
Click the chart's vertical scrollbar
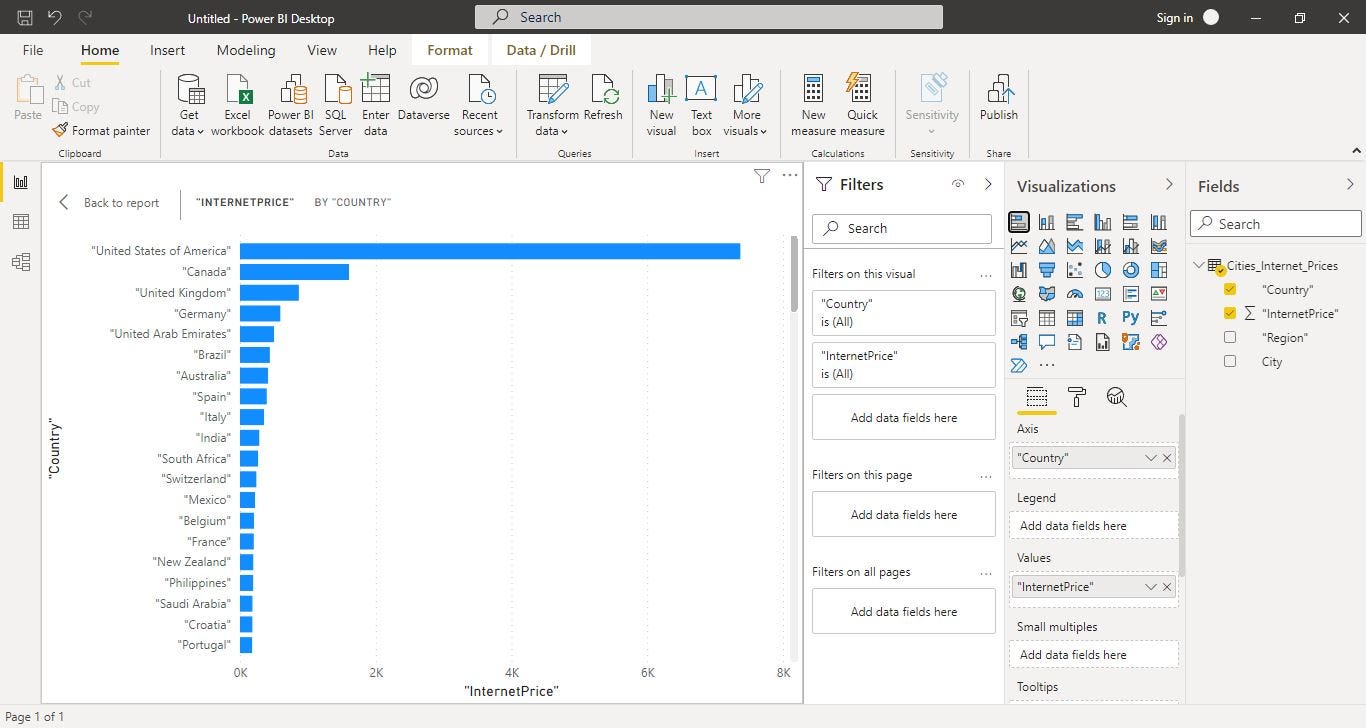point(795,275)
